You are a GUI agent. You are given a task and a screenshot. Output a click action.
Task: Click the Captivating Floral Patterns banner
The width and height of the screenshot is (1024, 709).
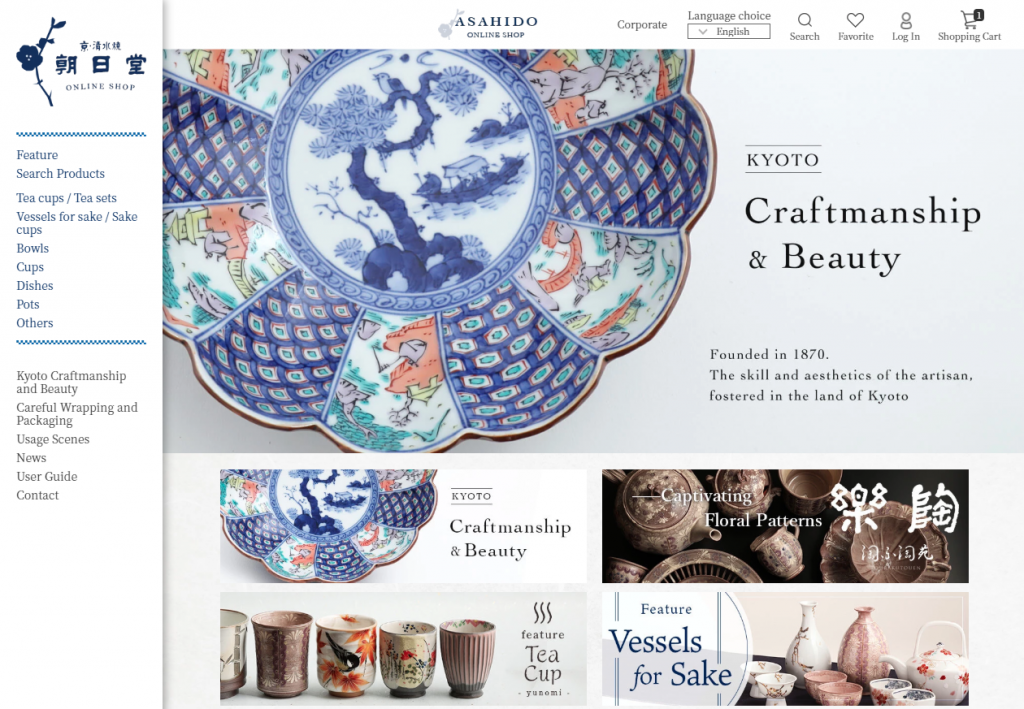coord(785,526)
